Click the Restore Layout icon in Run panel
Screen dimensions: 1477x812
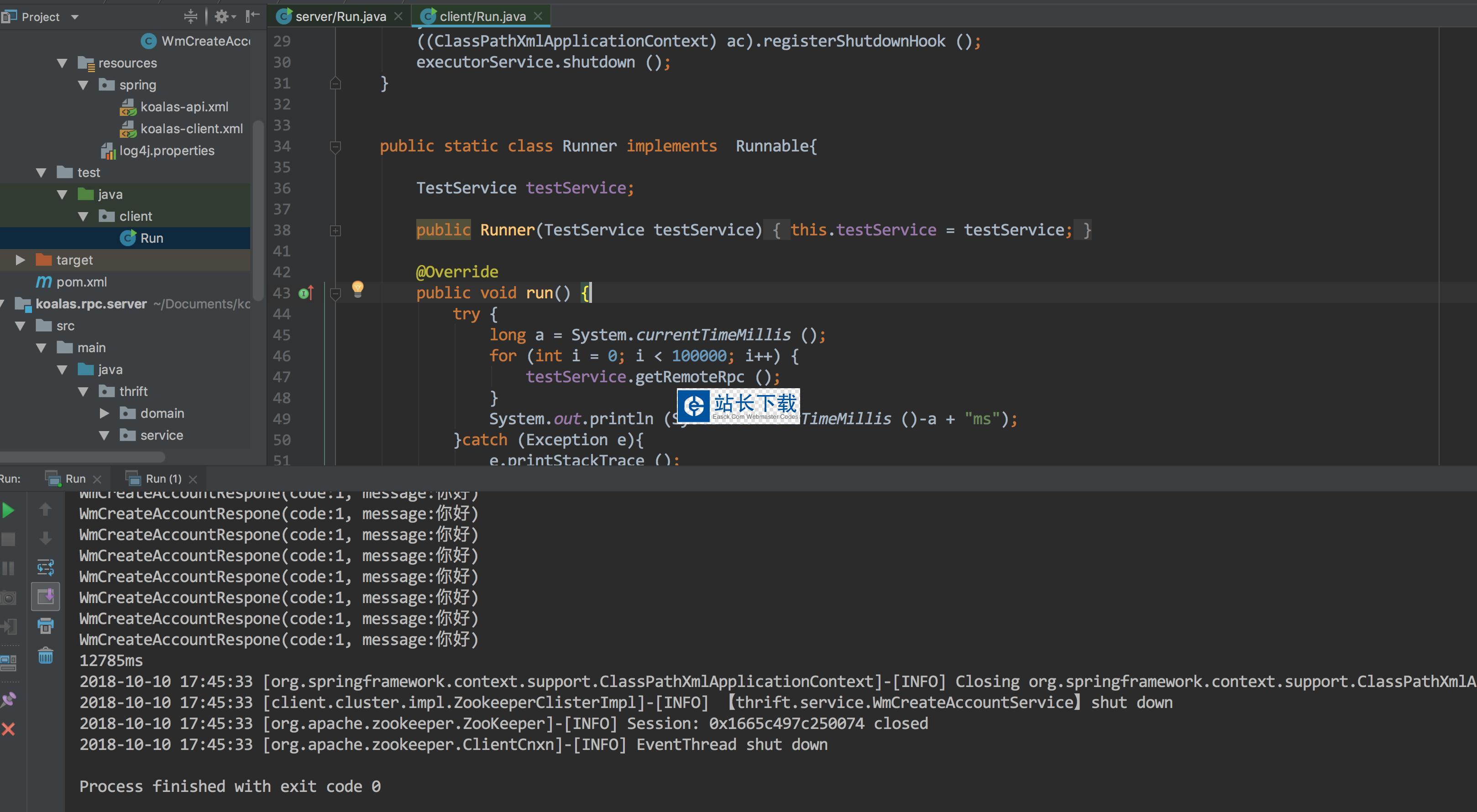tap(8, 662)
